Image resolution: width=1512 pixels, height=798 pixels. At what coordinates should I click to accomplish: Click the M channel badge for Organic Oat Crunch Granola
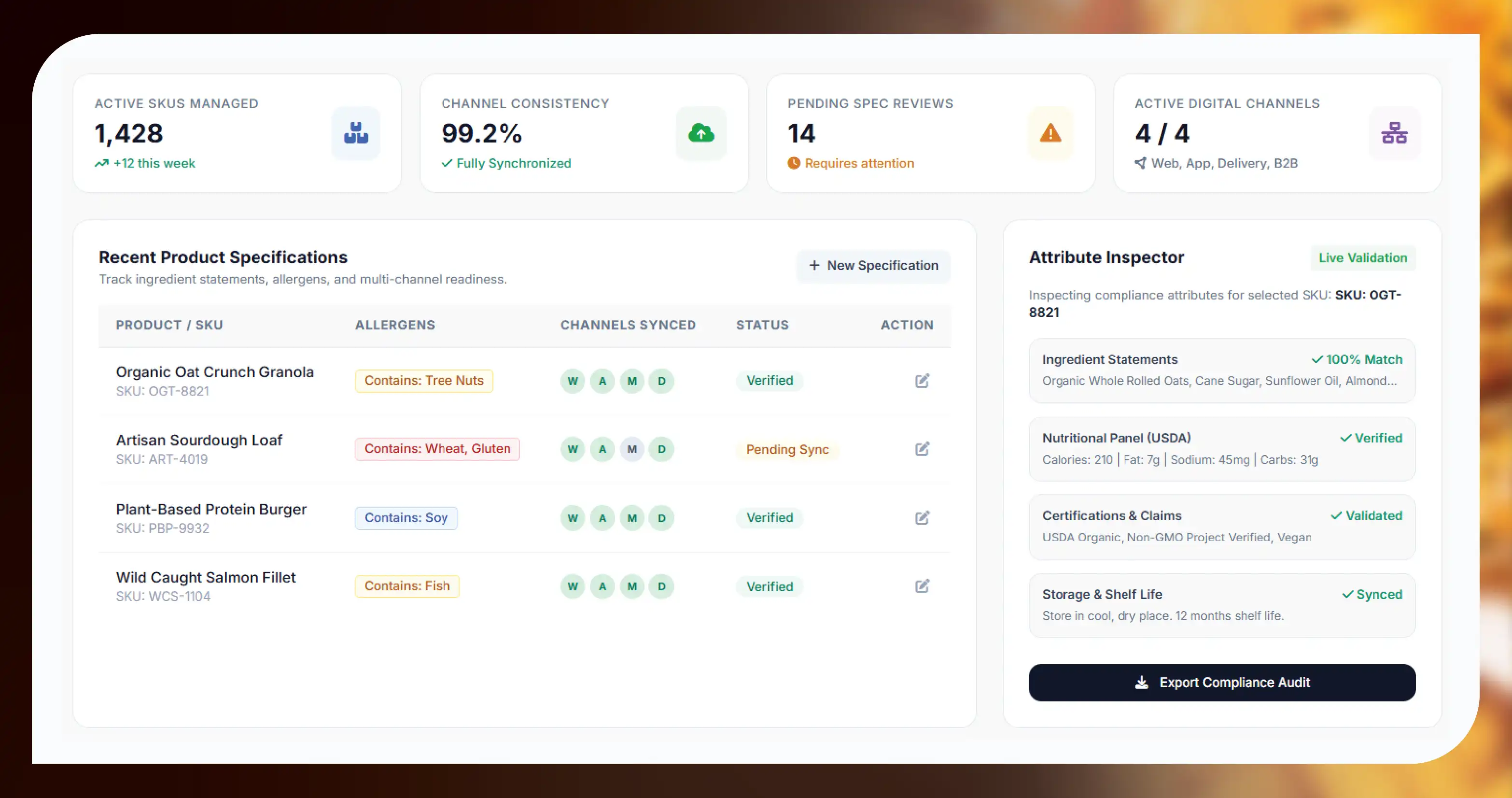631,381
